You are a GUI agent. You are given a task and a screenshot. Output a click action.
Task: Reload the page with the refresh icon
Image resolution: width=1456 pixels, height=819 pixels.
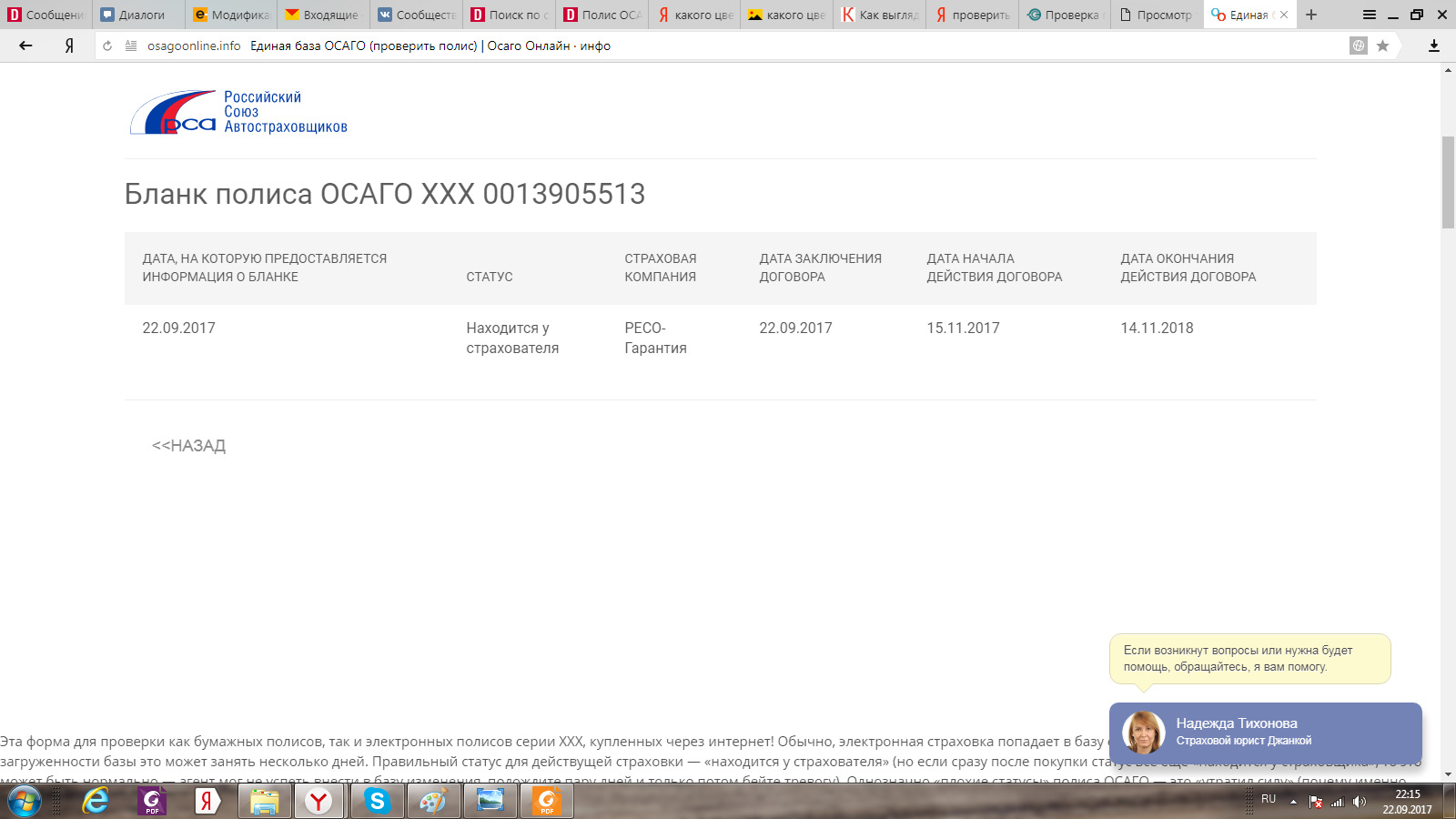pyautogui.click(x=107, y=45)
